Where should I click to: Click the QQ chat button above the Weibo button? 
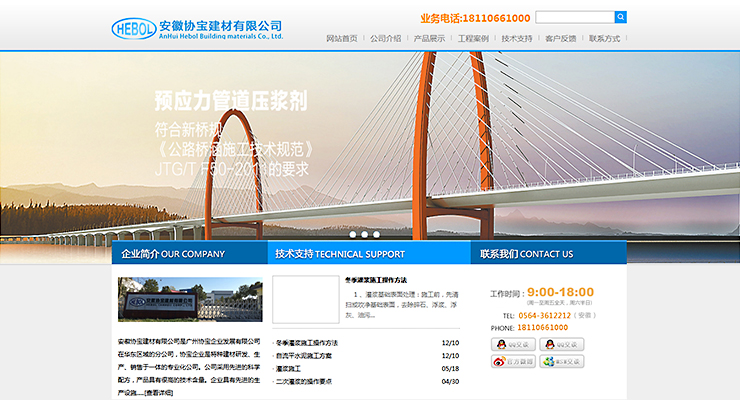pyautogui.click(x=513, y=344)
